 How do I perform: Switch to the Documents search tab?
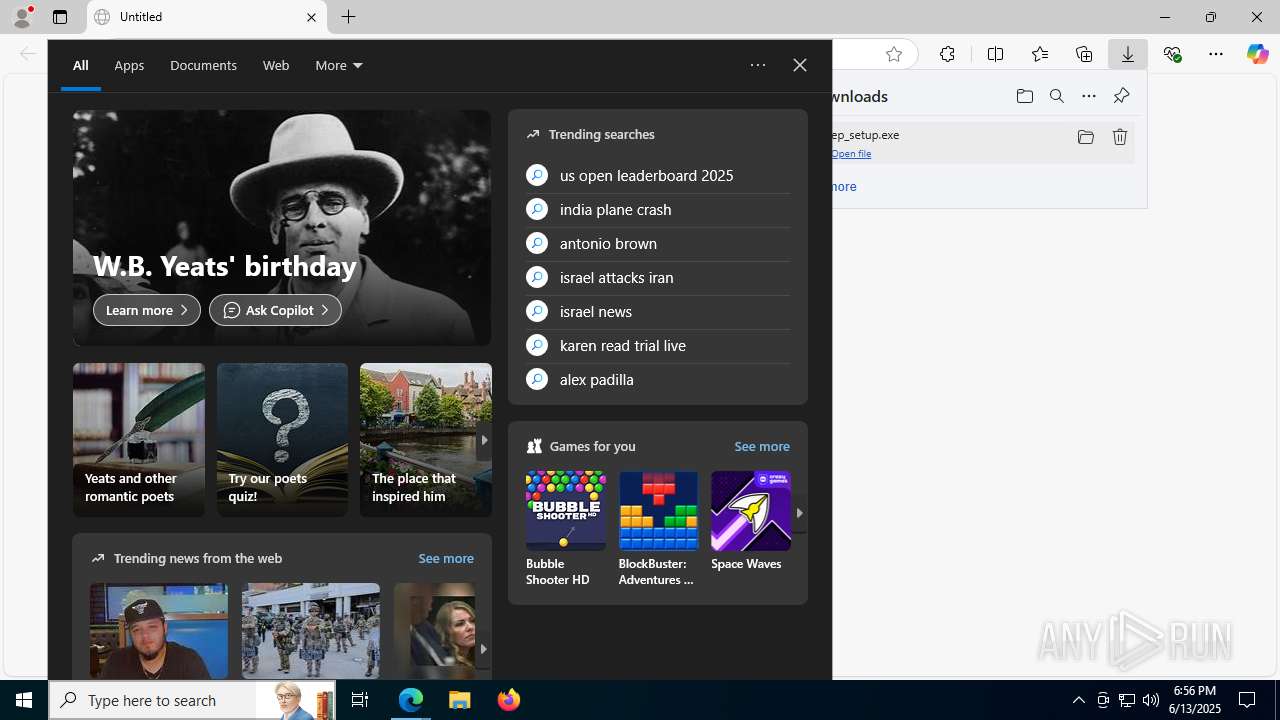tap(203, 65)
